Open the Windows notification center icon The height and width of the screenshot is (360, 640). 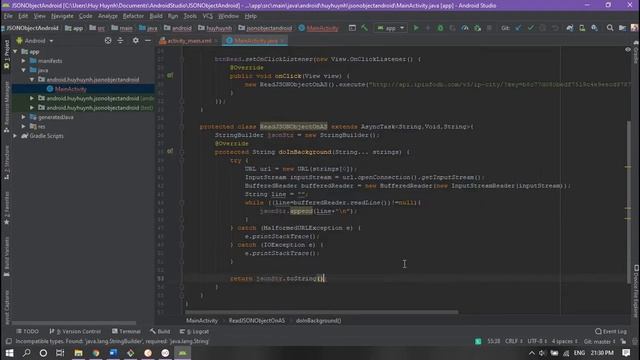pos(627,353)
